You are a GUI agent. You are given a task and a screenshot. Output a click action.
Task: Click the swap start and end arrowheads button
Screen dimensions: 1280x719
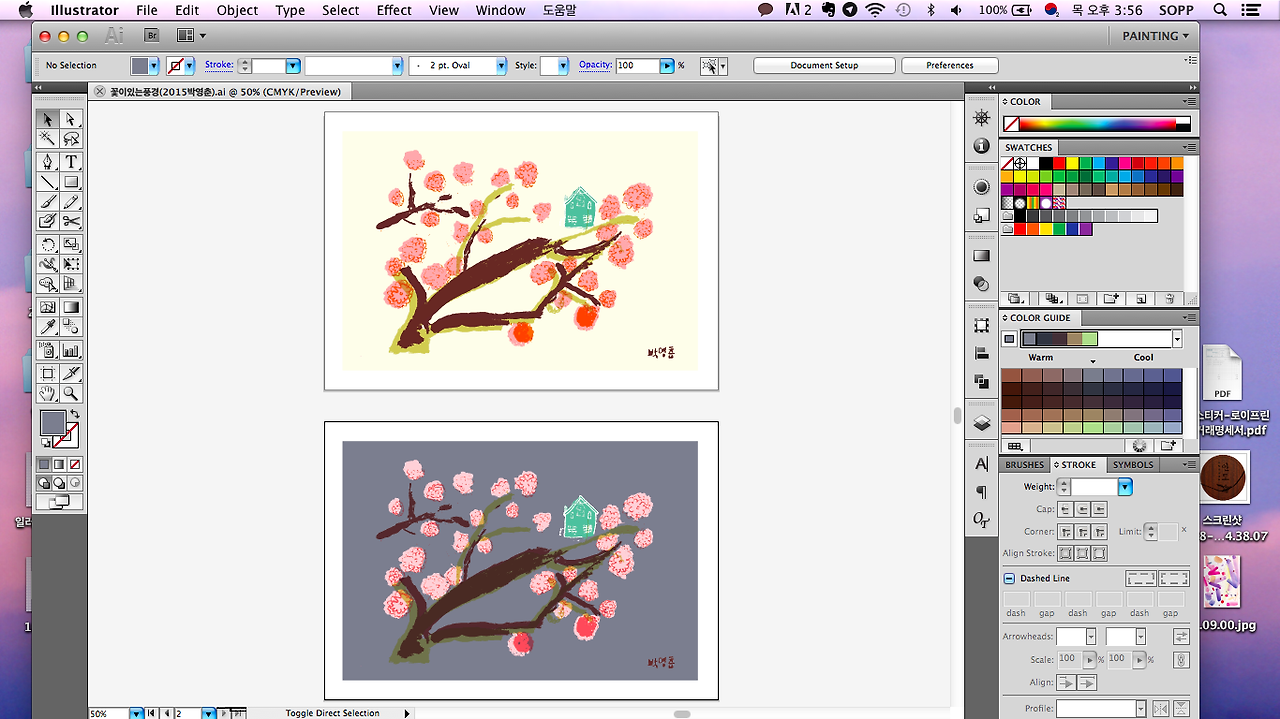tap(1181, 636)
